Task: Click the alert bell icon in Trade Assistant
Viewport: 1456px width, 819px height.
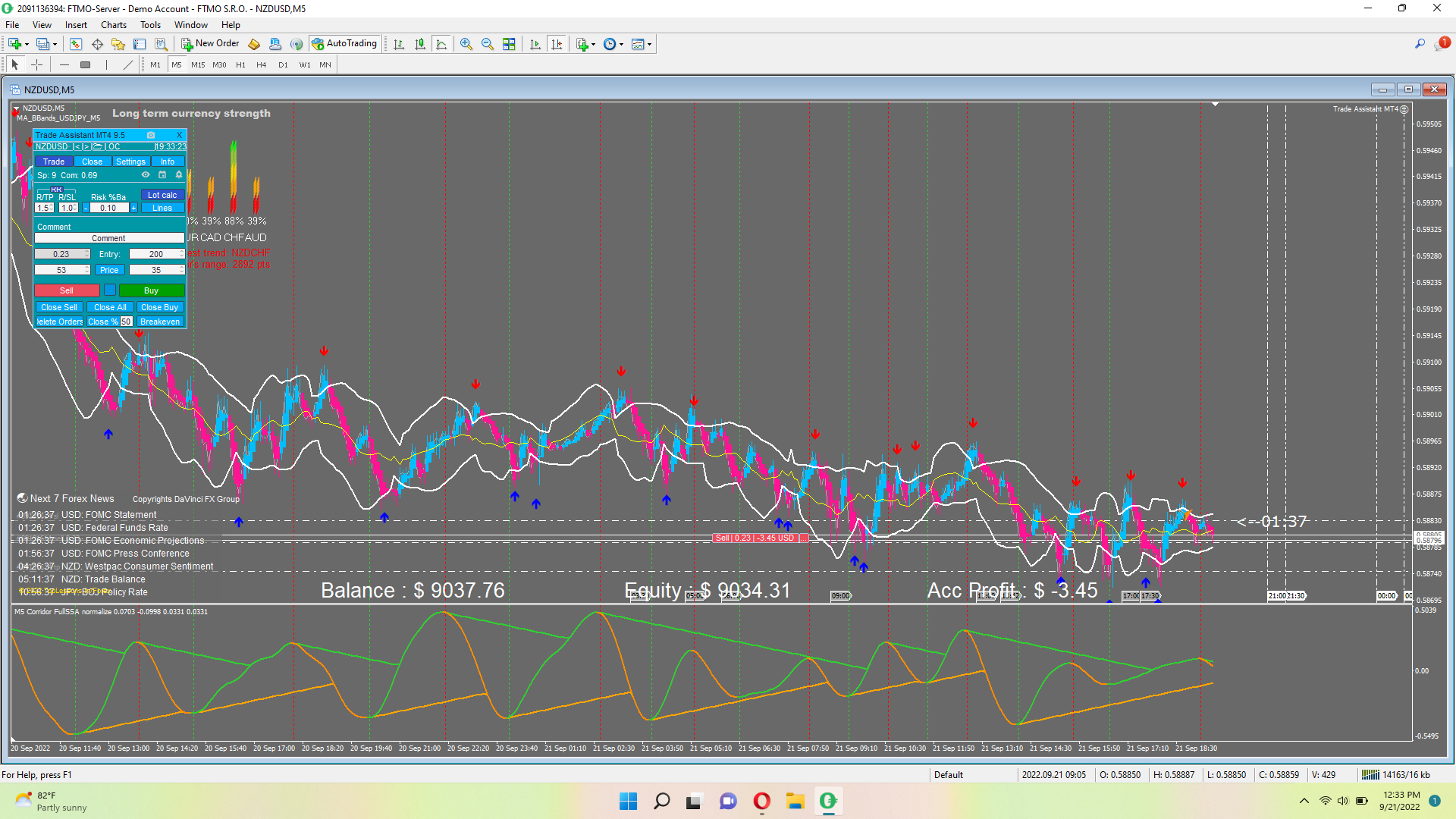Action: 179,175
